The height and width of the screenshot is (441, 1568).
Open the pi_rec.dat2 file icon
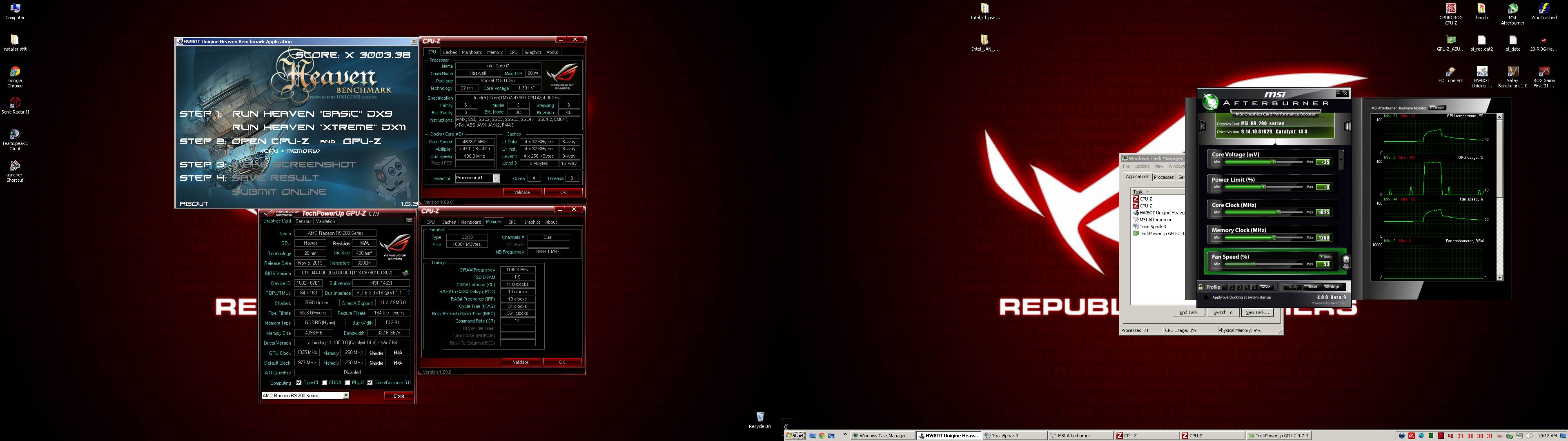(x=1481, y=42)
